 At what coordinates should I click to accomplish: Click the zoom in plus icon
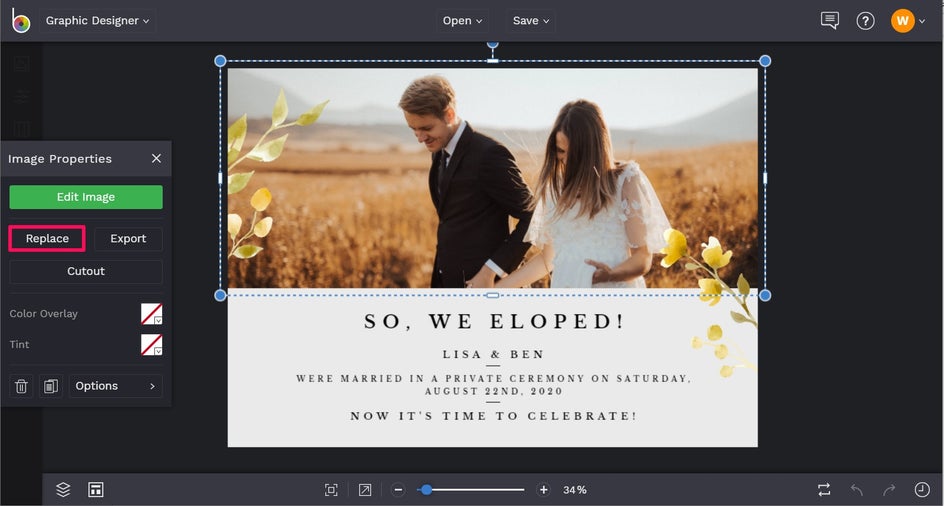(x=543, y=490)
